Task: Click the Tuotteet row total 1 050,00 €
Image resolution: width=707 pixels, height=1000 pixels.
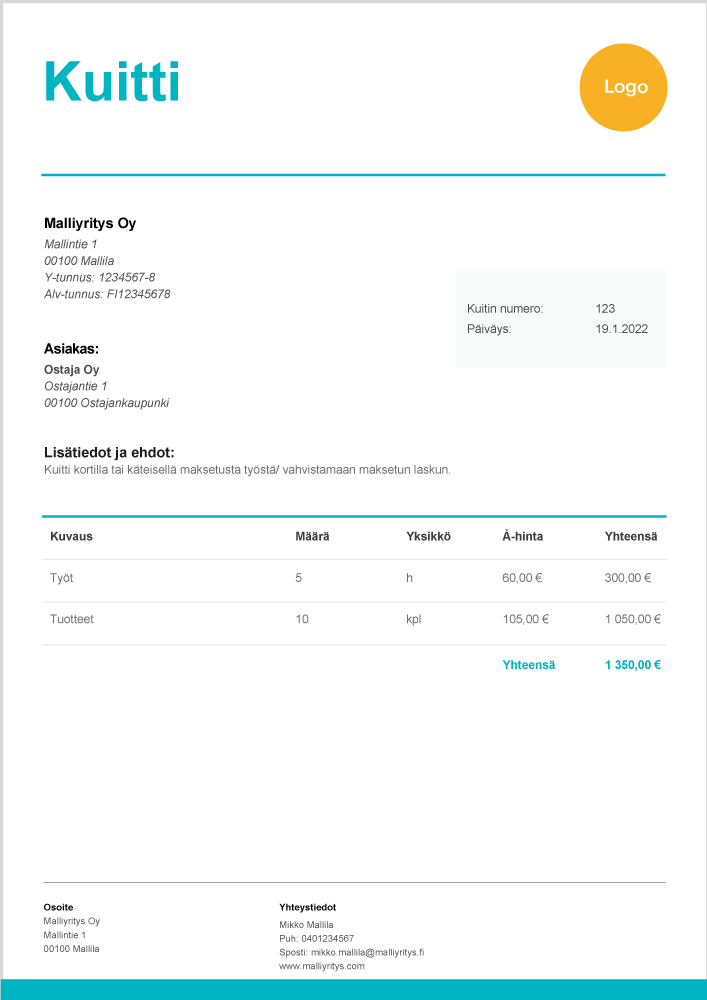Action: click(x=632, y=620)
